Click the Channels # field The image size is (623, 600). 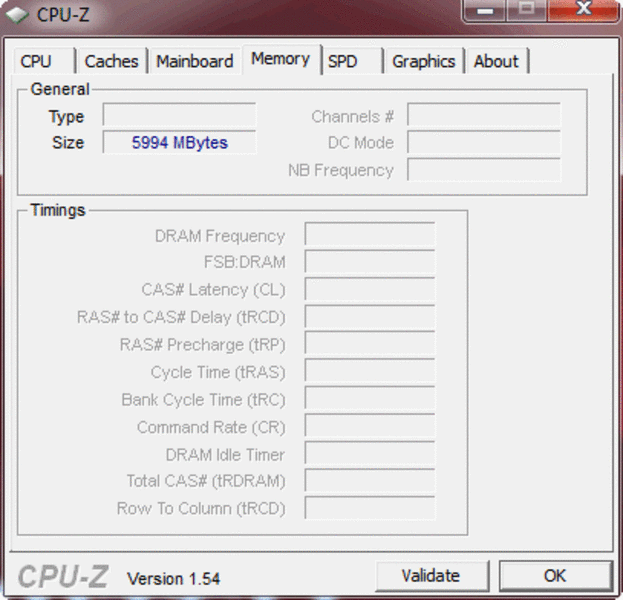pos(484,114)
